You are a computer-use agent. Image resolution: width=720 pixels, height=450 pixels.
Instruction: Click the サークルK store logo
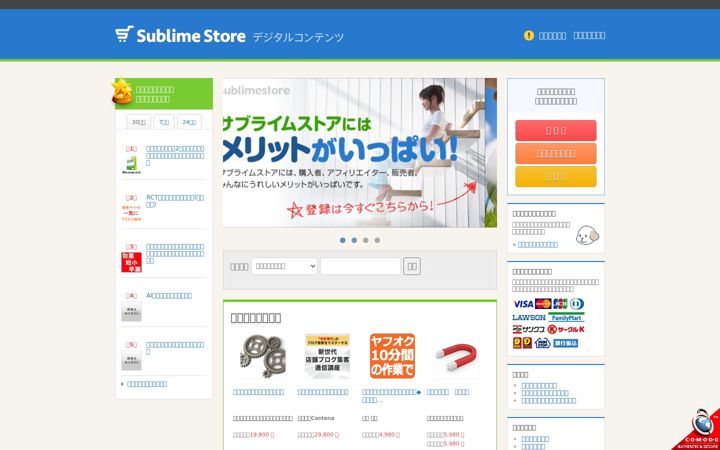coord(566,329)
